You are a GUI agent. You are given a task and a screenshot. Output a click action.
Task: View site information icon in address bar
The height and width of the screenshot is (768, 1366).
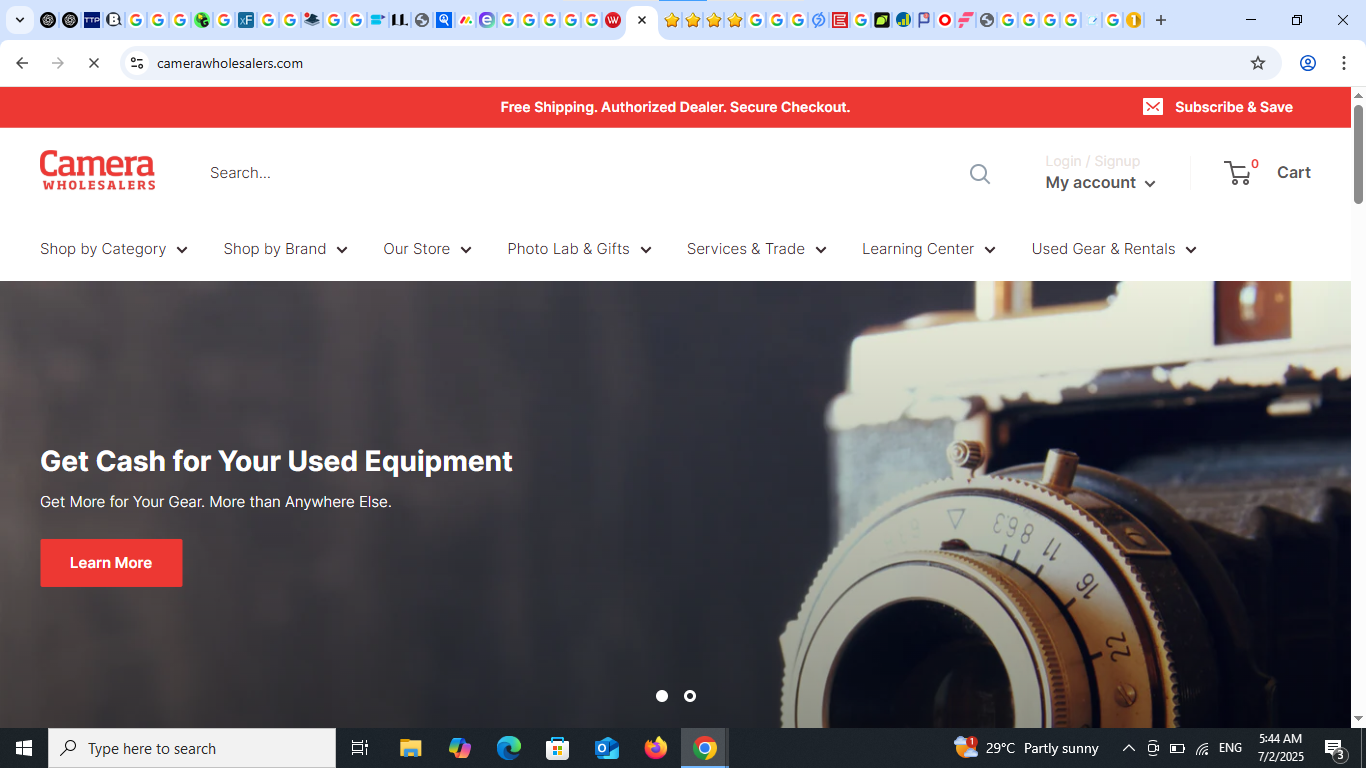pos(137,63)
